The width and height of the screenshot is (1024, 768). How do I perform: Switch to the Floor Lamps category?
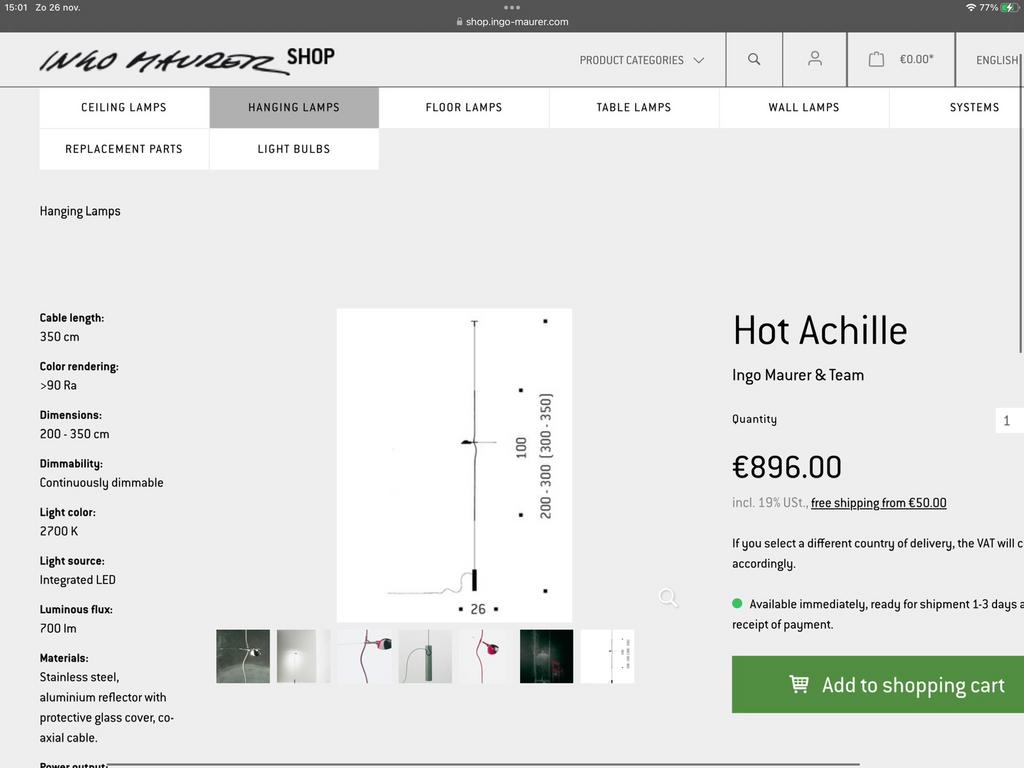[464, 107]
